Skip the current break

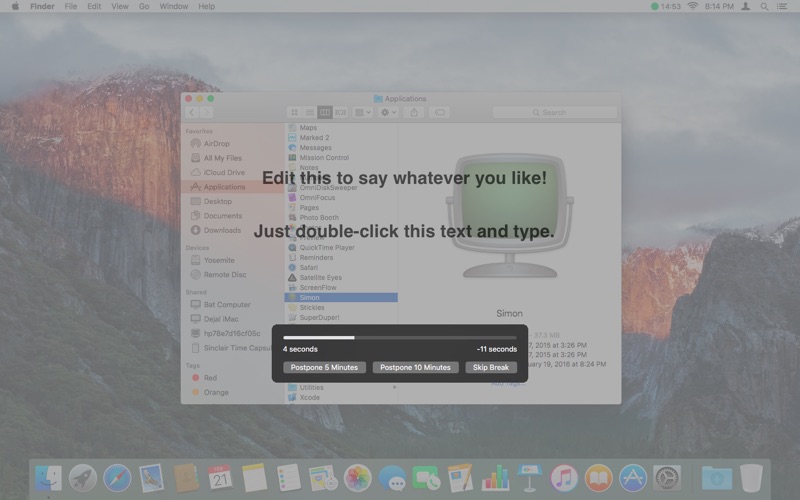491,367
